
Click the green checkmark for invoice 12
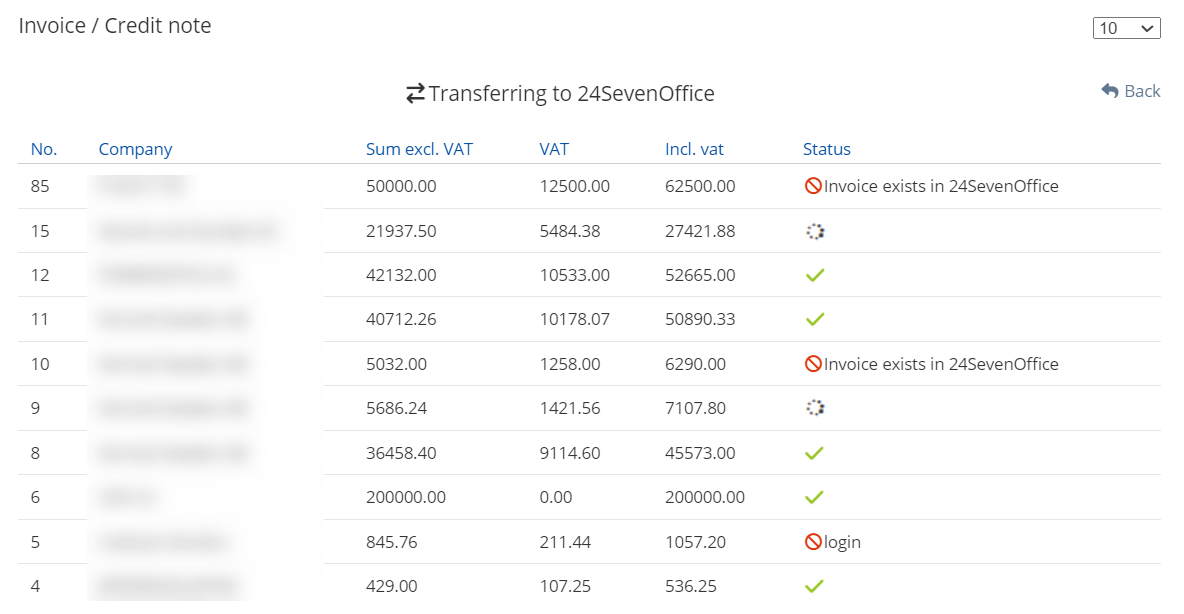(815, 275)
